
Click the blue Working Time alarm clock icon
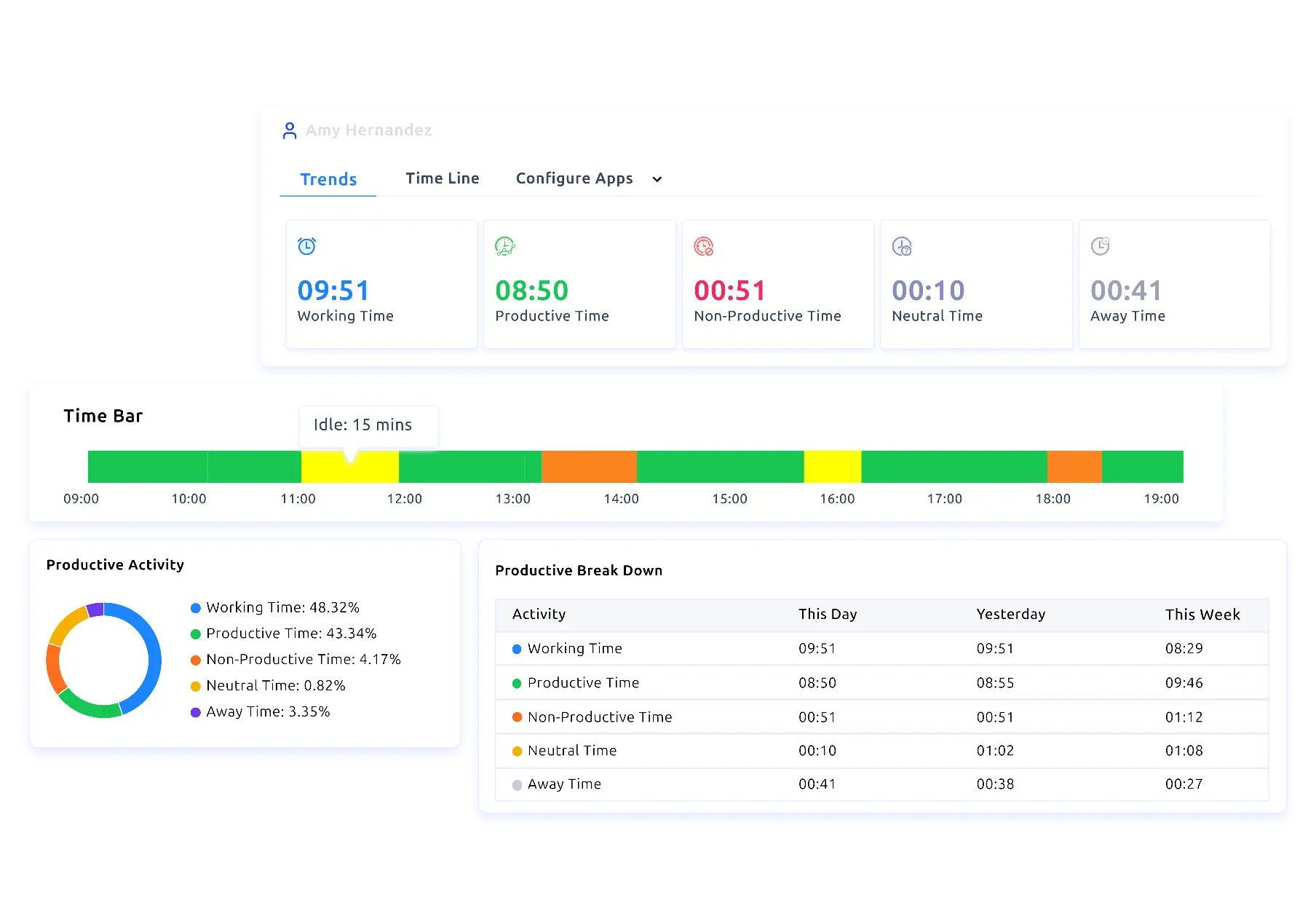(x=306, y=246)
